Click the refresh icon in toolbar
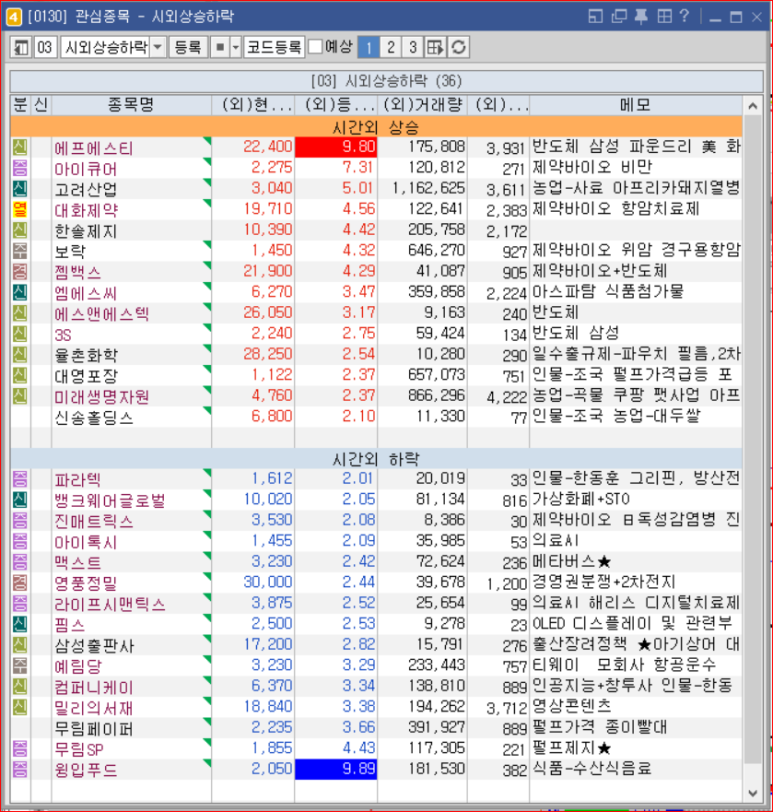773x812 pixels. click(458, 48)
